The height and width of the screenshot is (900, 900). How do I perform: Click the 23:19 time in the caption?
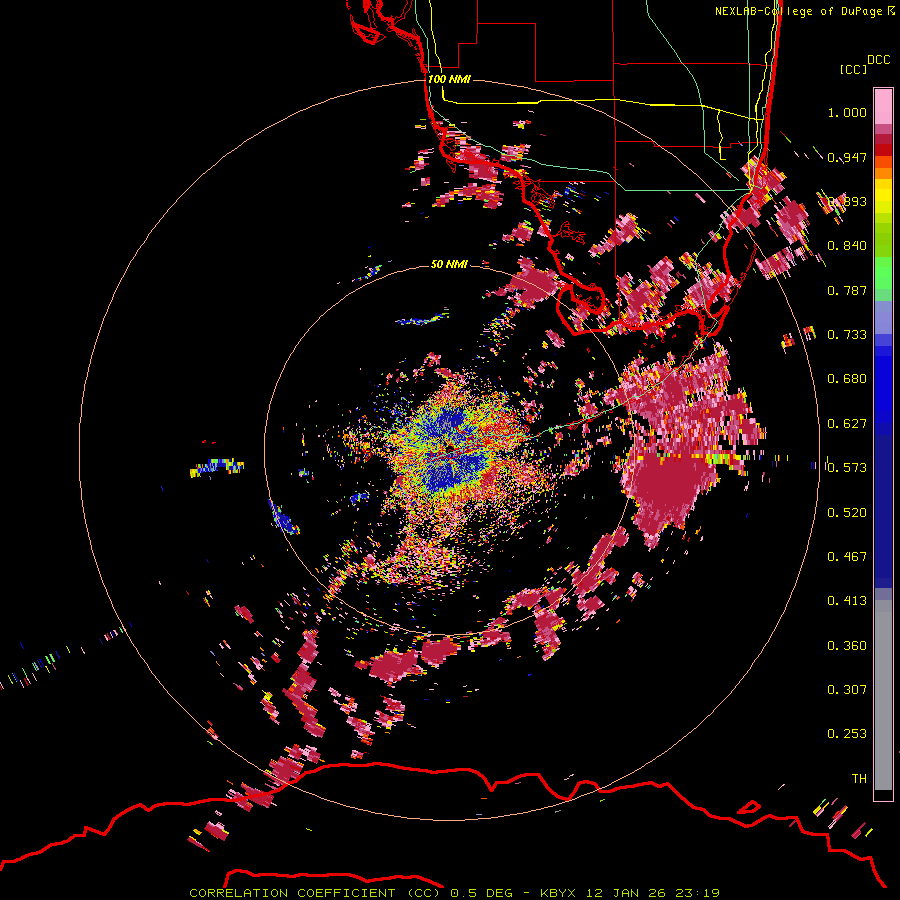click(x=697, y=893)
